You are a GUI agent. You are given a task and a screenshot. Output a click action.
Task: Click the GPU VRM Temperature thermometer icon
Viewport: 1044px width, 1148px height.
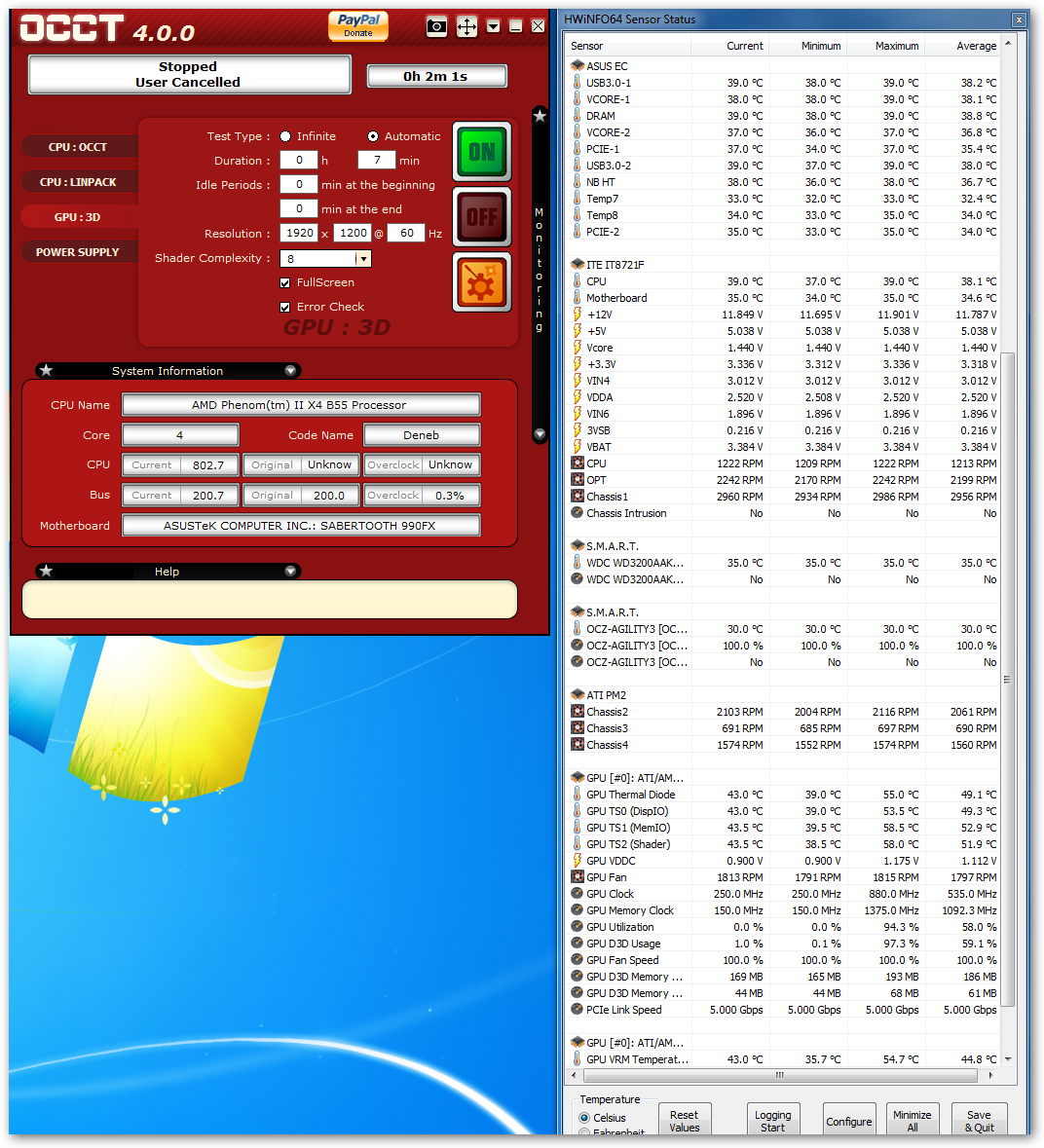point(577,1058)
